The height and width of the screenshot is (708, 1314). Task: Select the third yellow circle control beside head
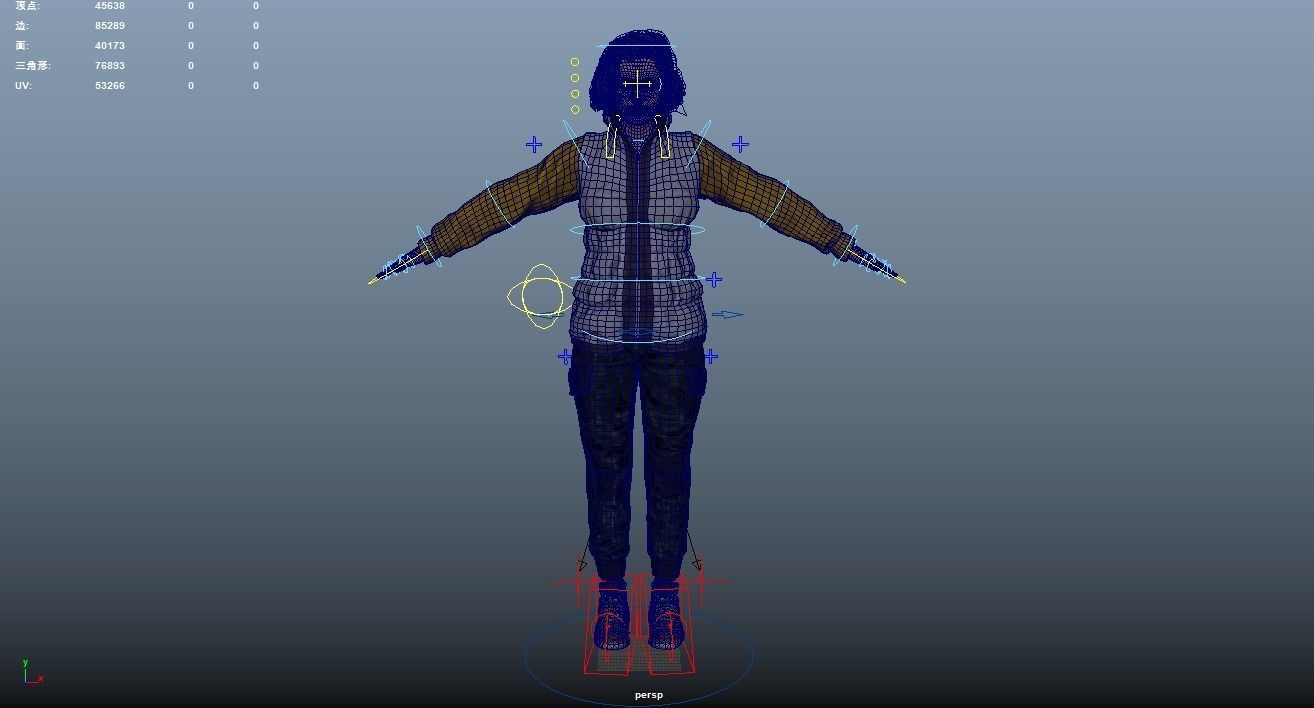(x=575, y=94)
